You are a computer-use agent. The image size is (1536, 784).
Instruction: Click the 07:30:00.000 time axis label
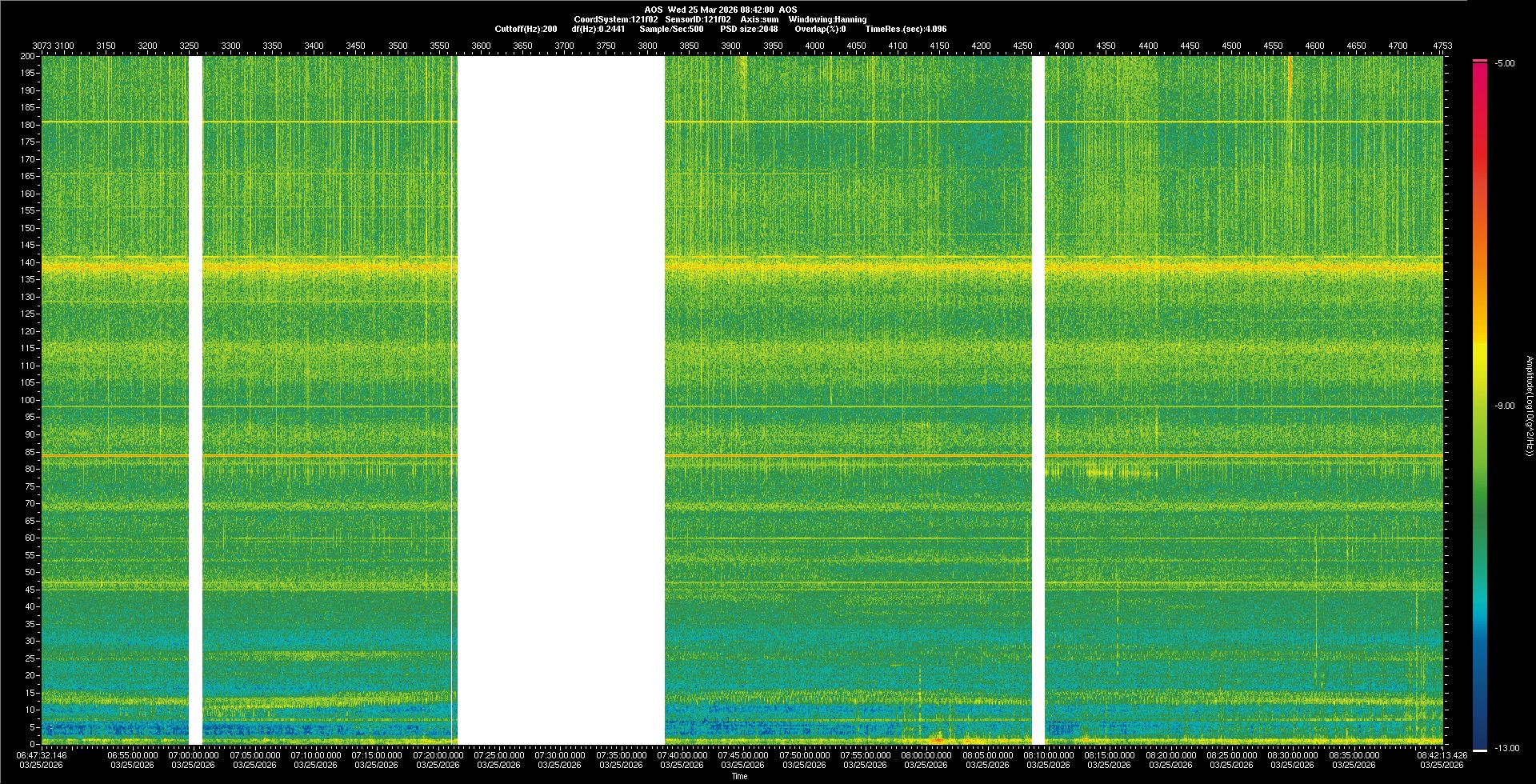[559, 754]
